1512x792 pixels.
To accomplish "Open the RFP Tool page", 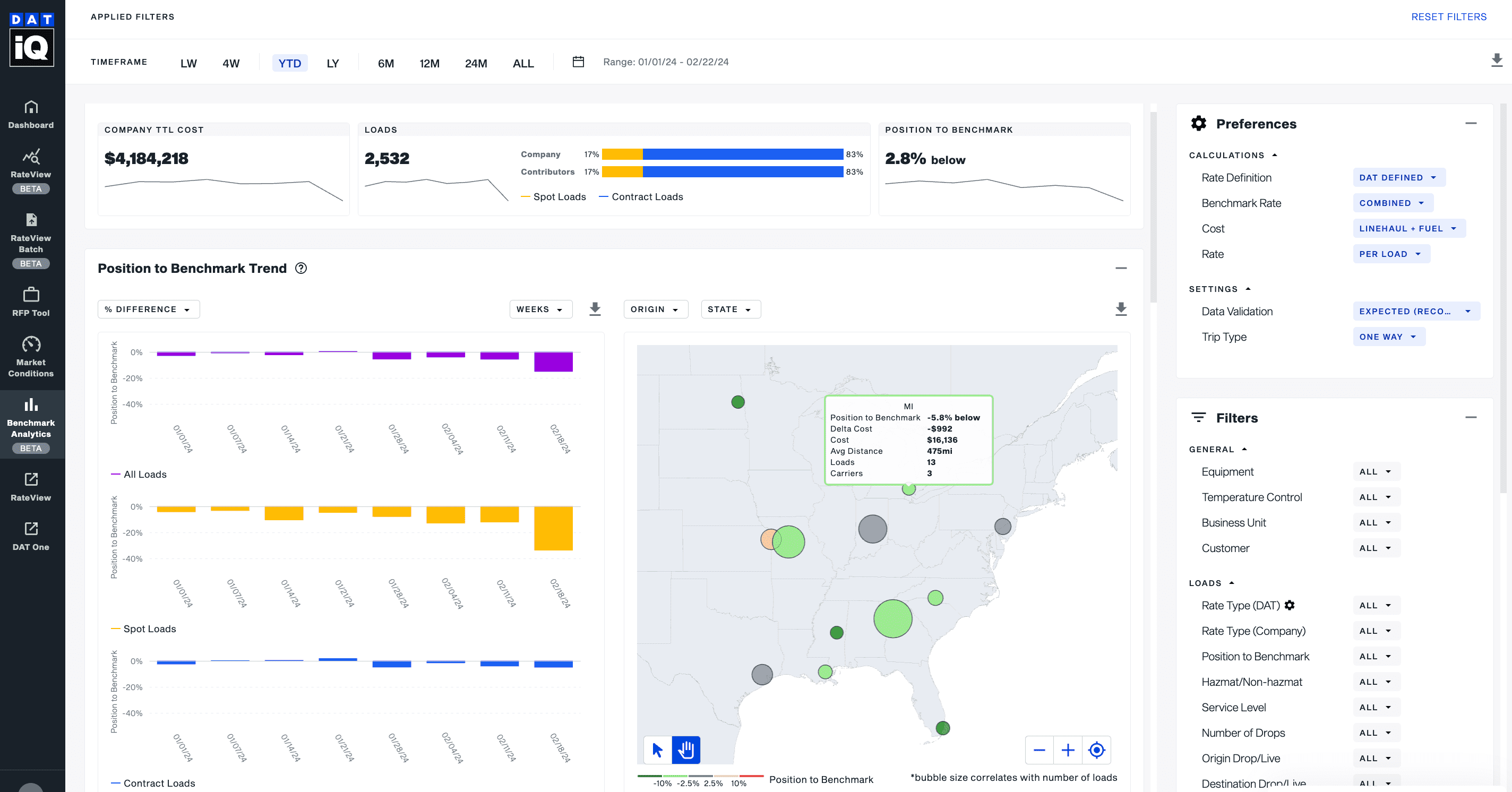I will [x=31, y=301].
